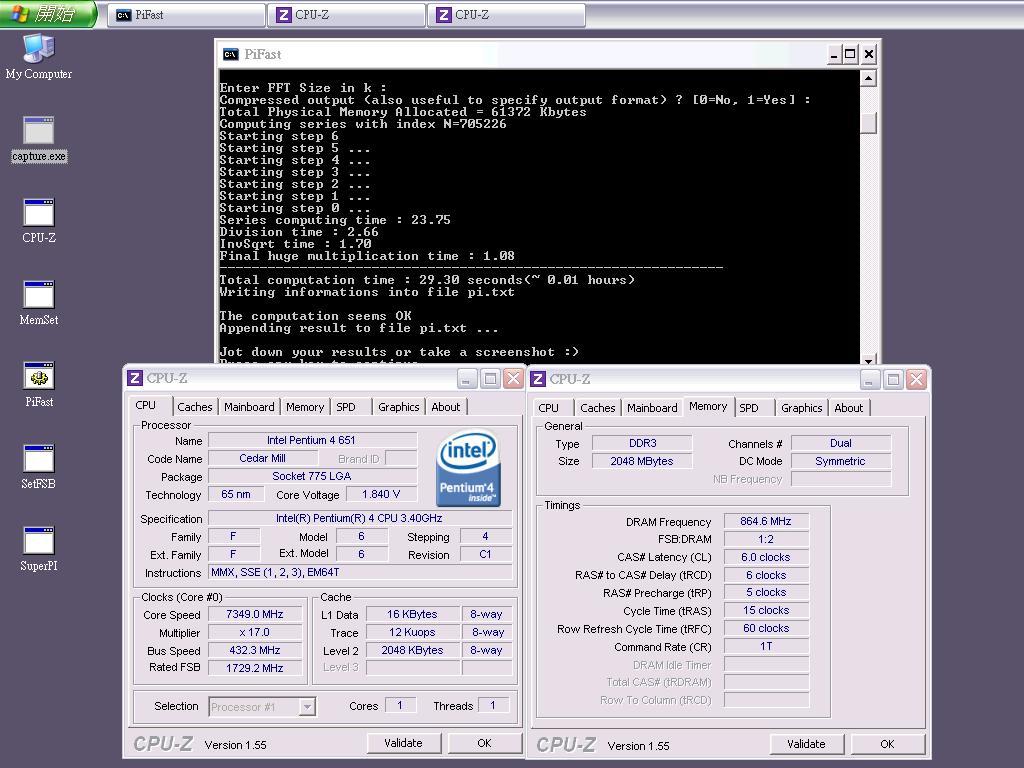Image resolution: width=1024 pixels, height=768 pixels.
Task: Select the PiFast desktop shortcut icon
Action: click(39, 385)
